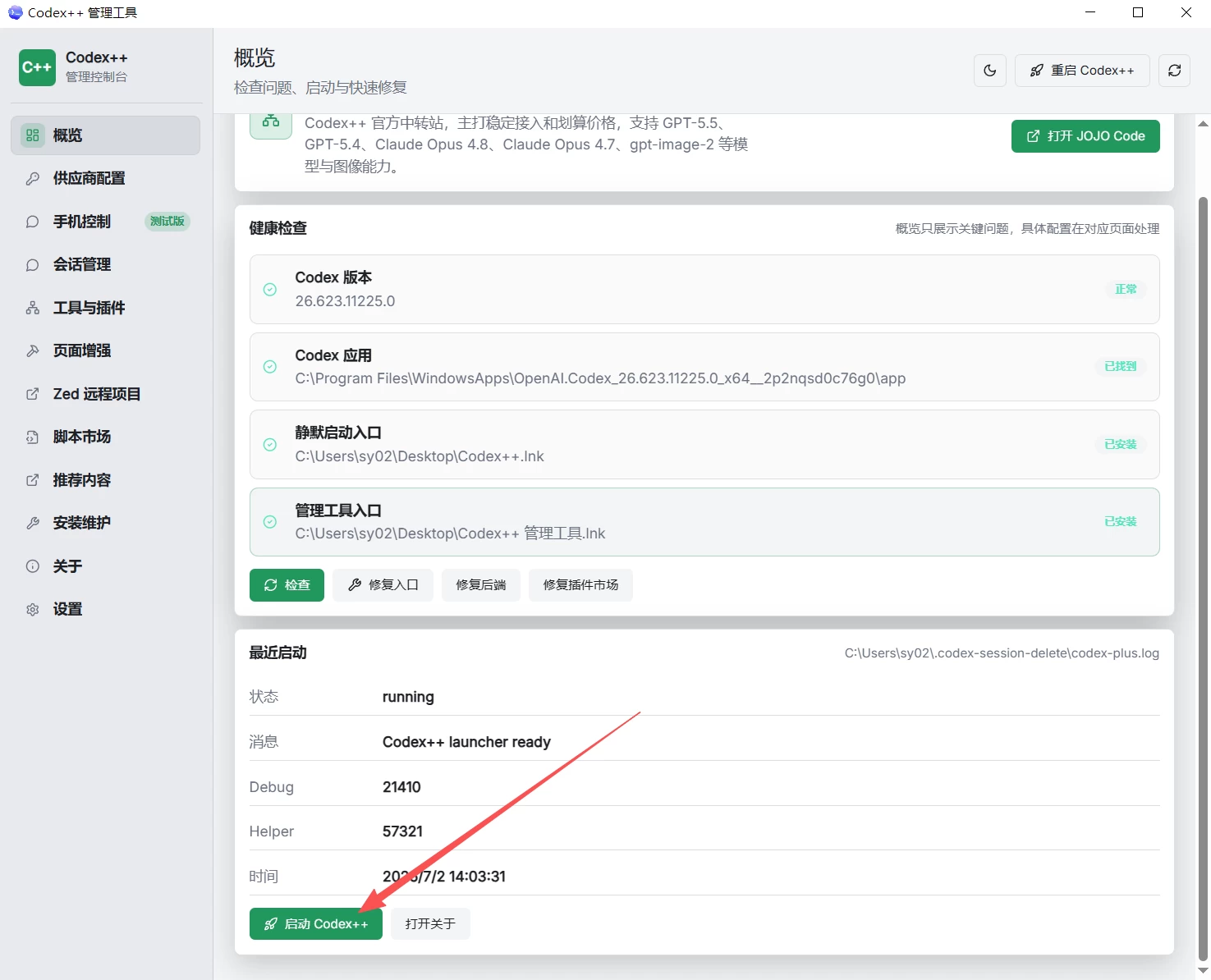
Task: Open the 供应商配置 page
Action: click(x=105, y=178)
